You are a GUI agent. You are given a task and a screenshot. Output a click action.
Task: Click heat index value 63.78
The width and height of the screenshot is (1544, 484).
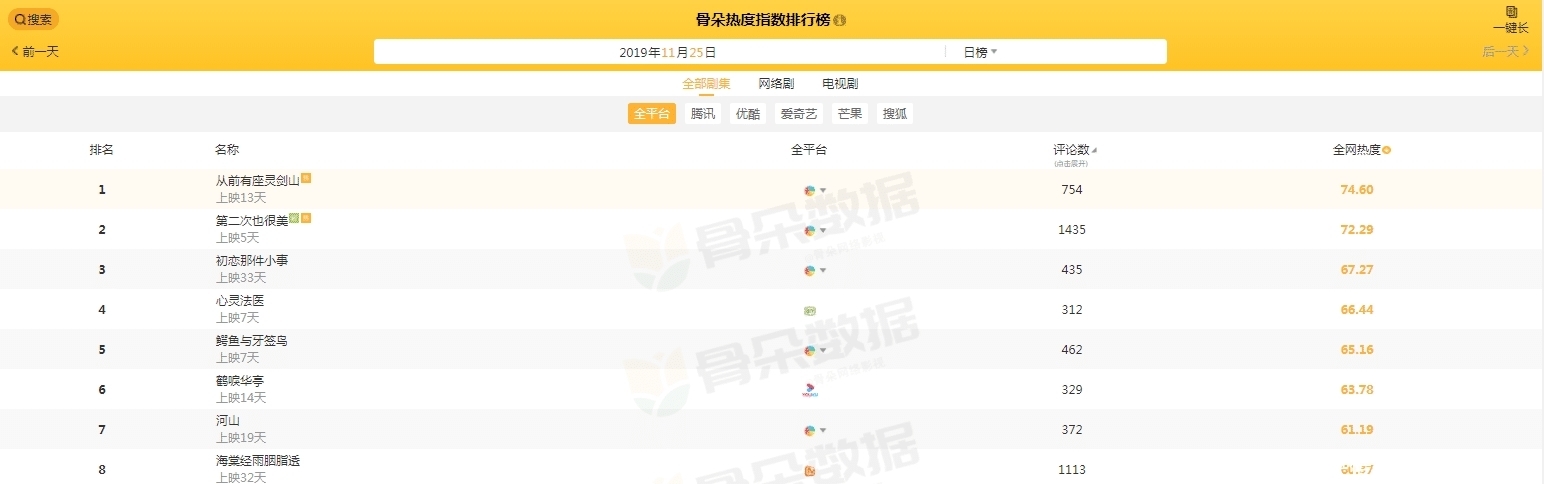[x=1357, y=390]
